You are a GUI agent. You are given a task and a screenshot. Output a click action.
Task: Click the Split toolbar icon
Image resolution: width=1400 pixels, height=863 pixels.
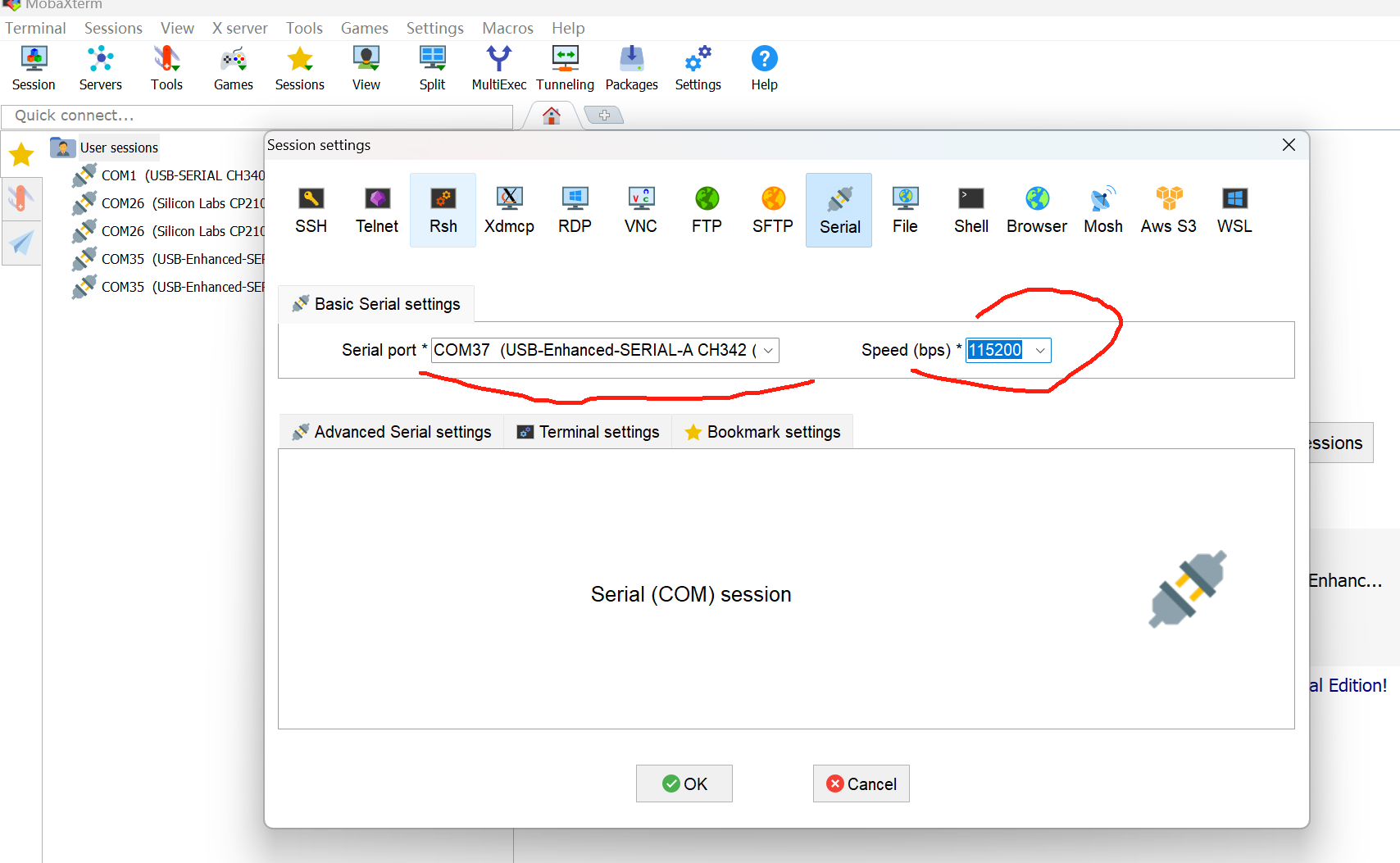click(433, 68)
